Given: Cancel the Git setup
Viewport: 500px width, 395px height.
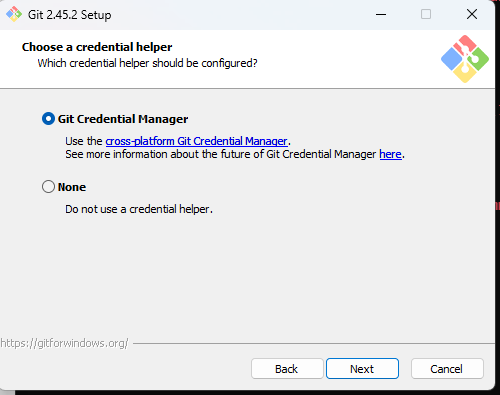Looking at the screenshot, I should coord(447,369).
